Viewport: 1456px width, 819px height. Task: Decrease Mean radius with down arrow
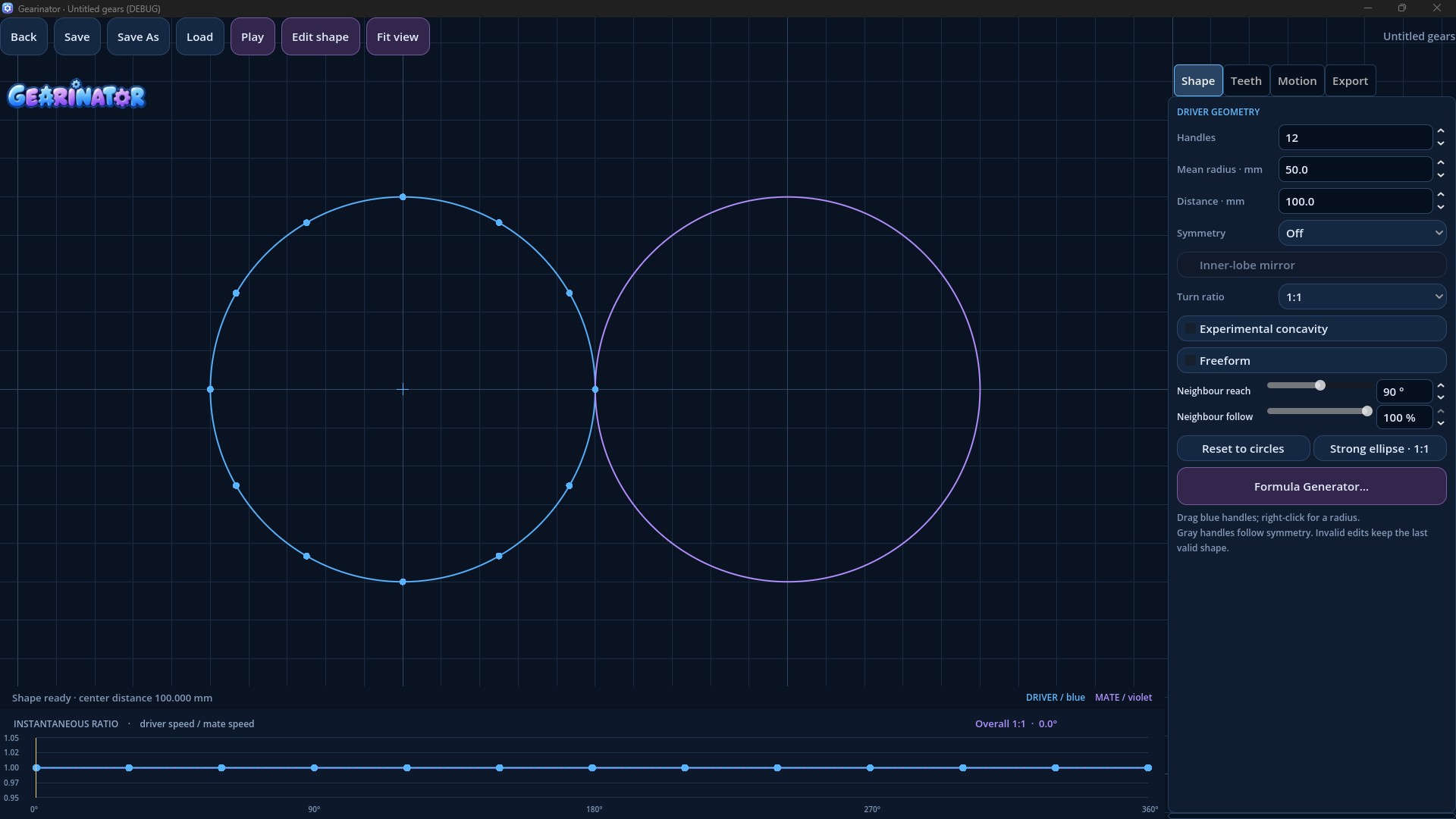point(1440,175)
